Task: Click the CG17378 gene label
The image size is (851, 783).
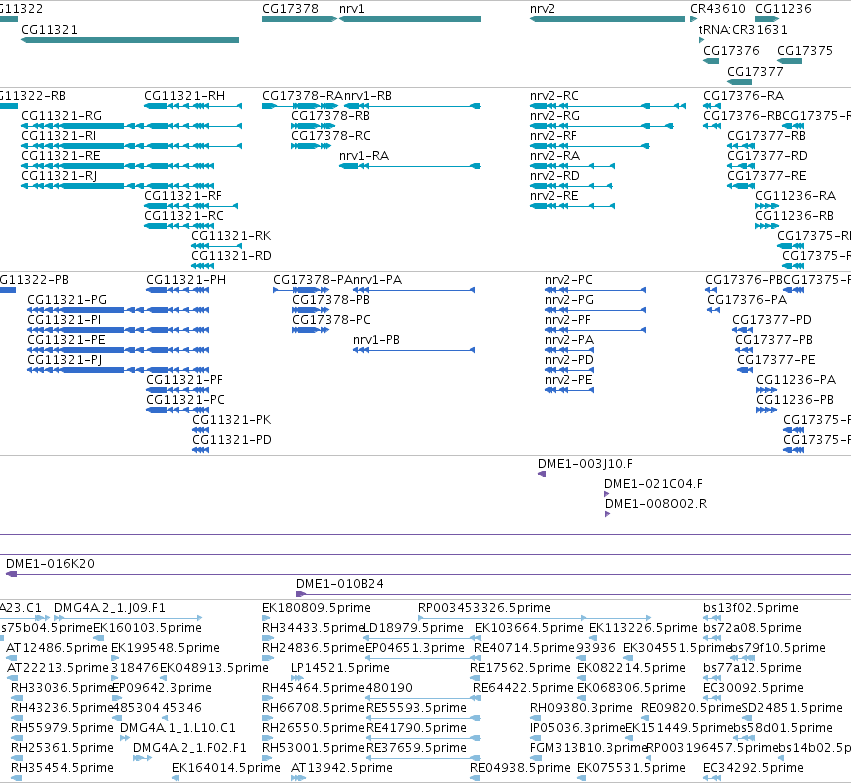Action: 290,9
